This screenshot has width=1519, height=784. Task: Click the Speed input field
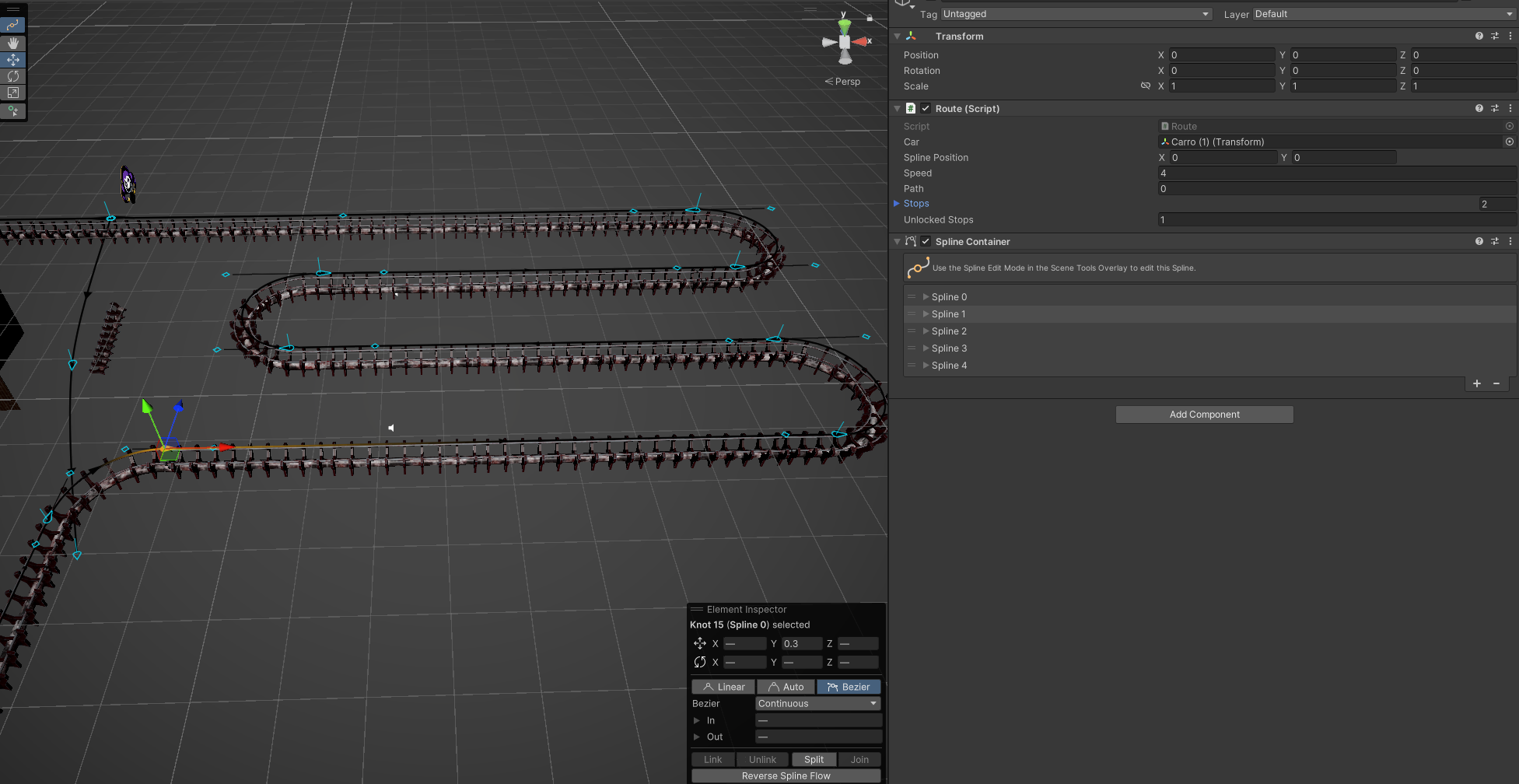tap(1335, 173)
